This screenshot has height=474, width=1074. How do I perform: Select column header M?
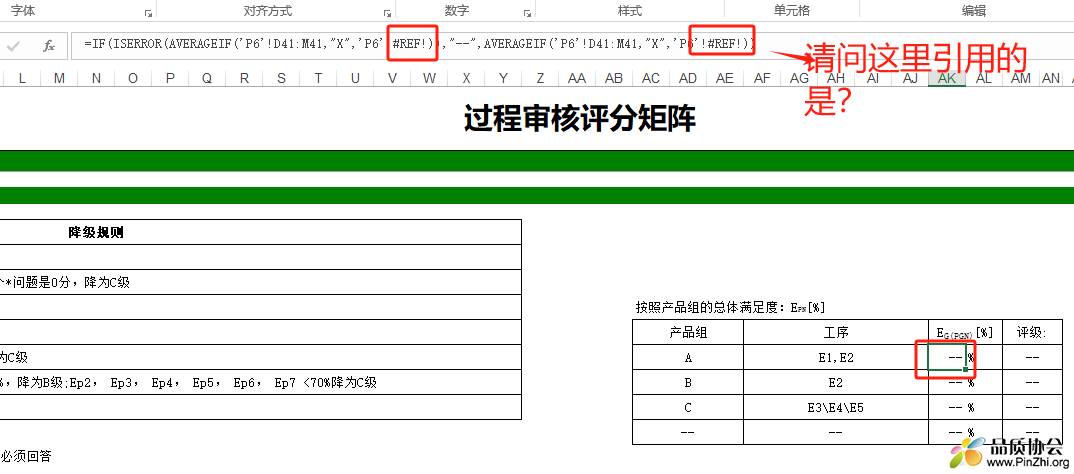click(x=60, y=78)
